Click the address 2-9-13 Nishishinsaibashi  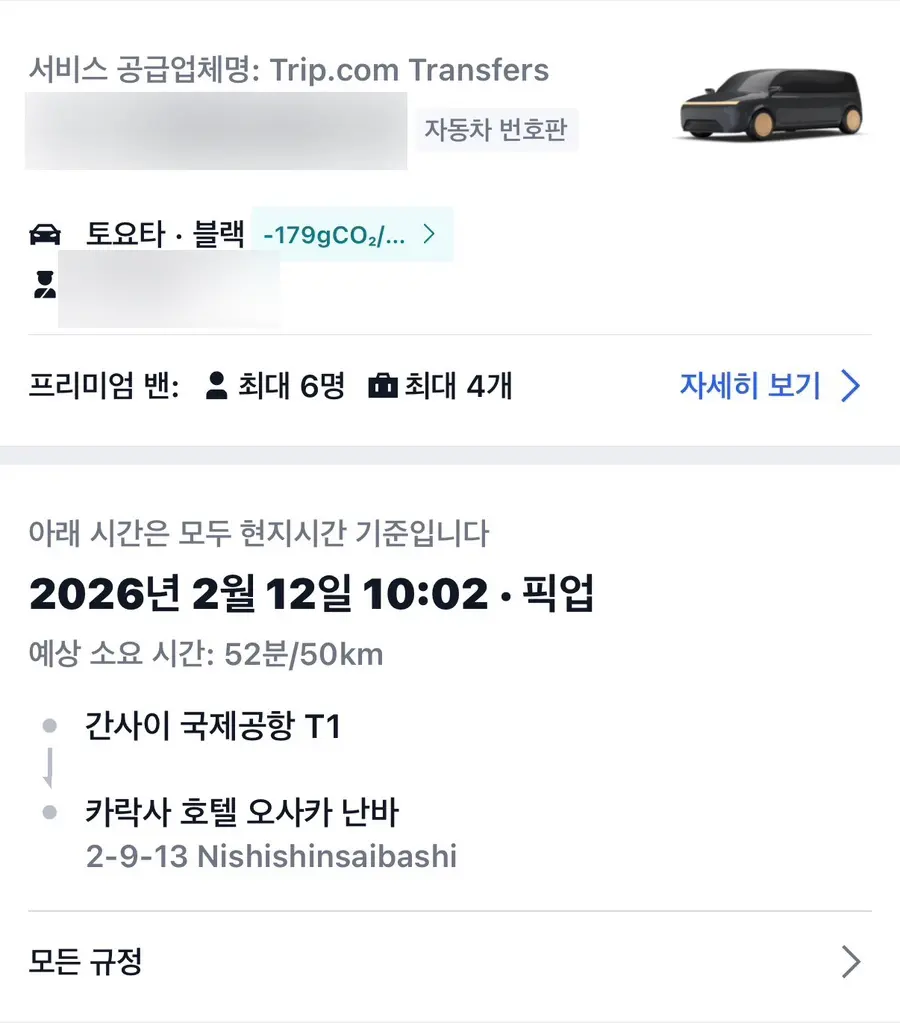tap(272, 856)
